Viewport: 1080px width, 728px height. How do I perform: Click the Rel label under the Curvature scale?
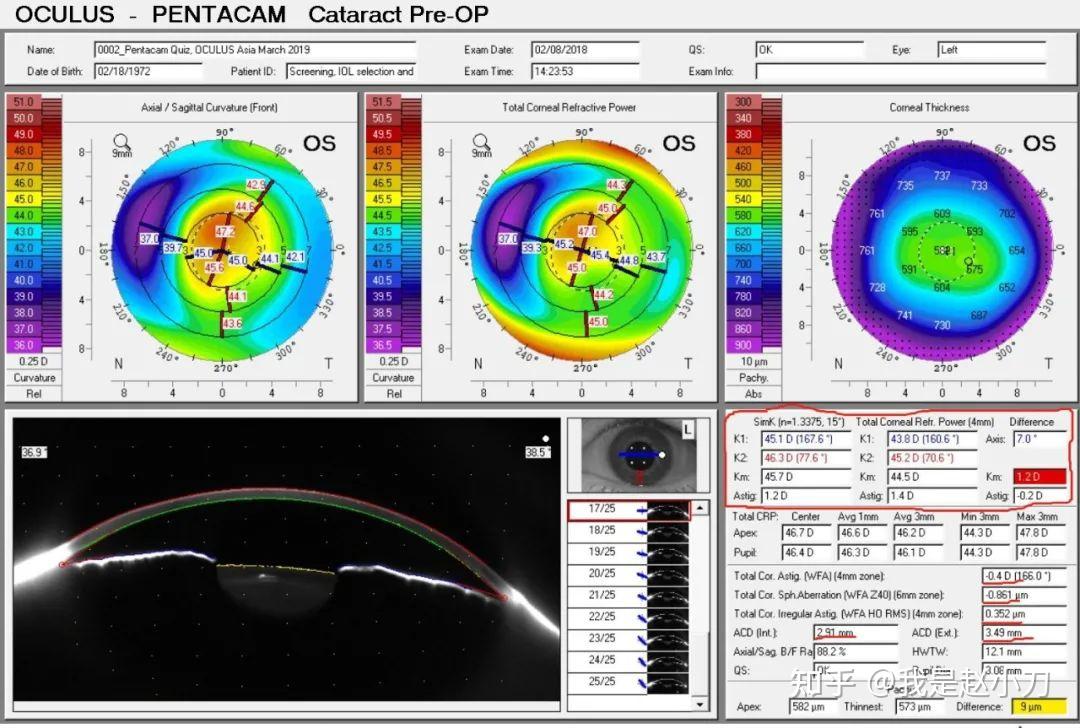point(33,394)
